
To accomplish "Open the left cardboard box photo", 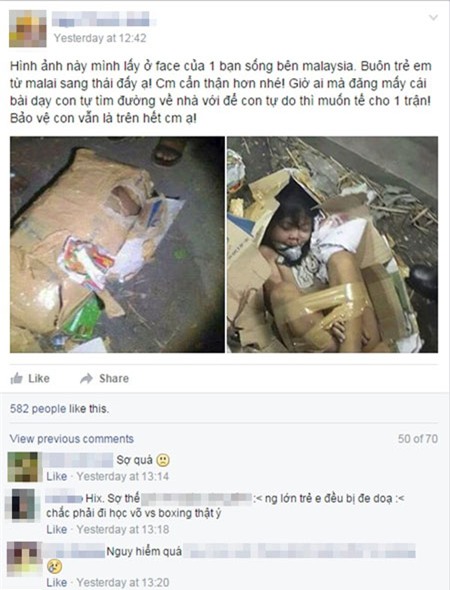I will (117, 245).
